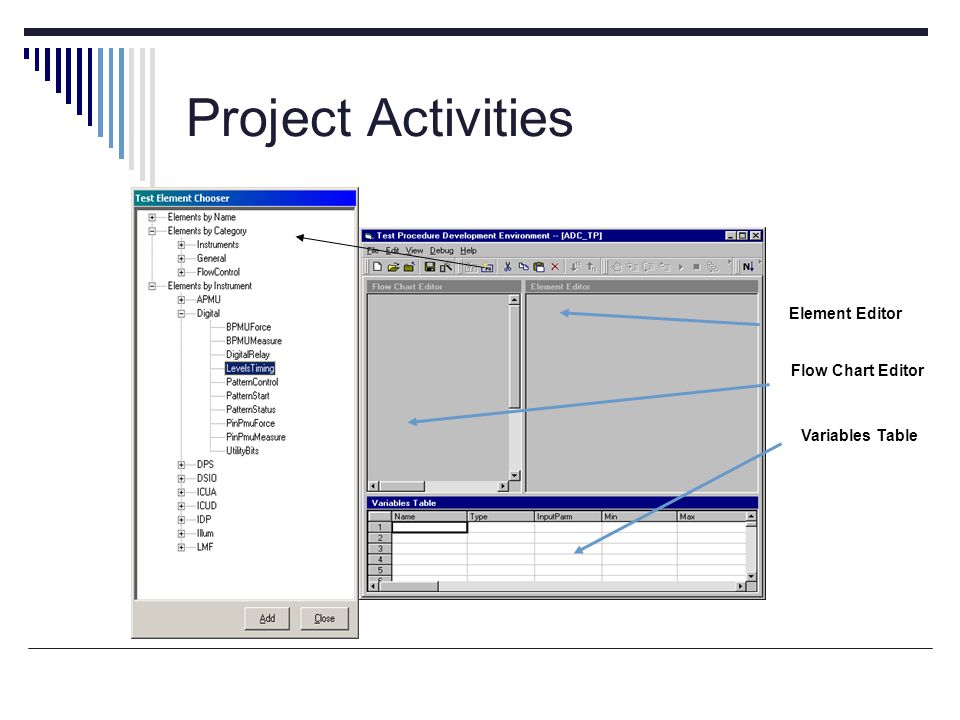Click the Flow Chart Editor scroll-right arrow

[503, 486]
